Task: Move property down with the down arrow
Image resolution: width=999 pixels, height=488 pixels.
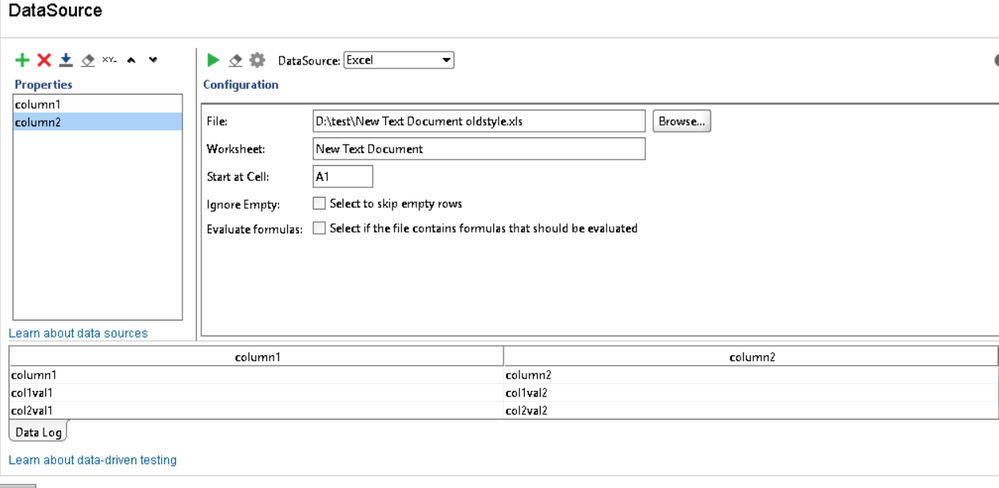Action: pos(153,61)
